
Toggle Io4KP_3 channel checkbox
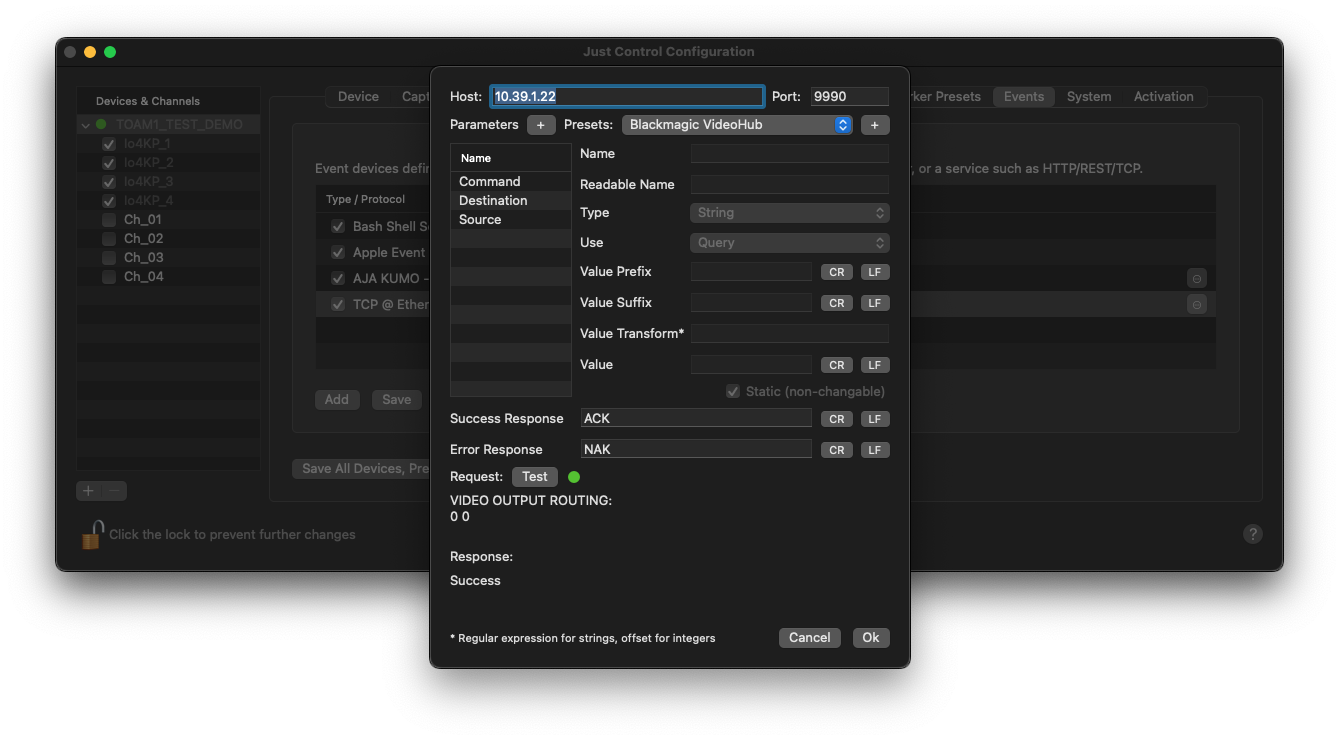109,182
